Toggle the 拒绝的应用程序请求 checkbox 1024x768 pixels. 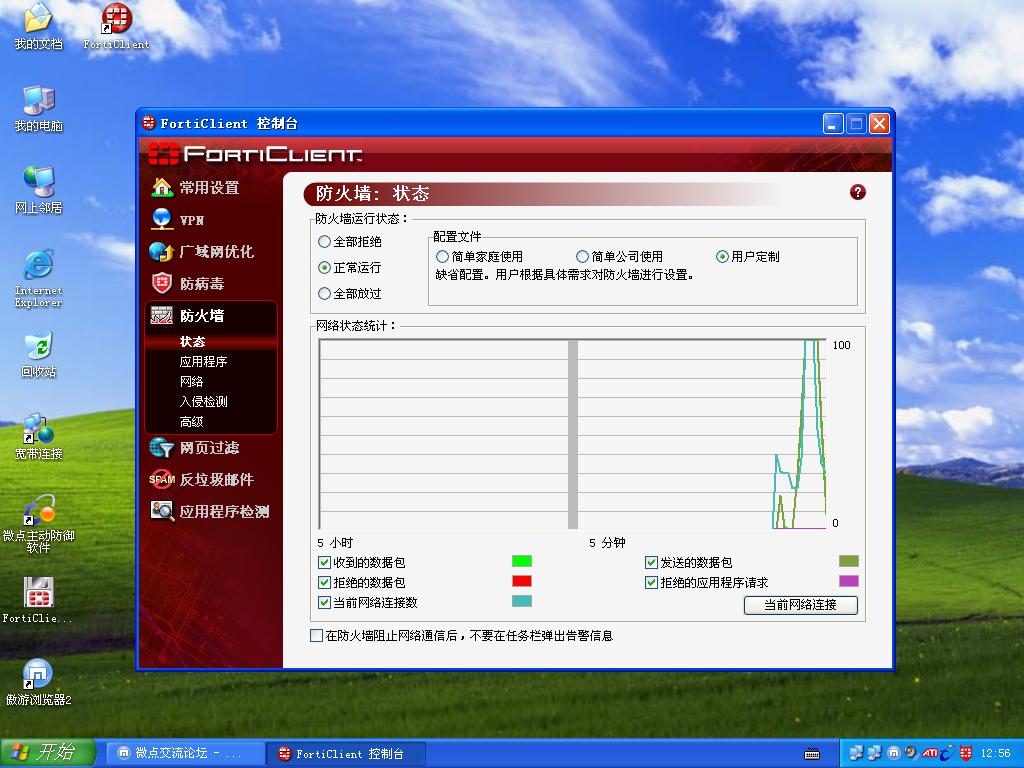(651, 583)
